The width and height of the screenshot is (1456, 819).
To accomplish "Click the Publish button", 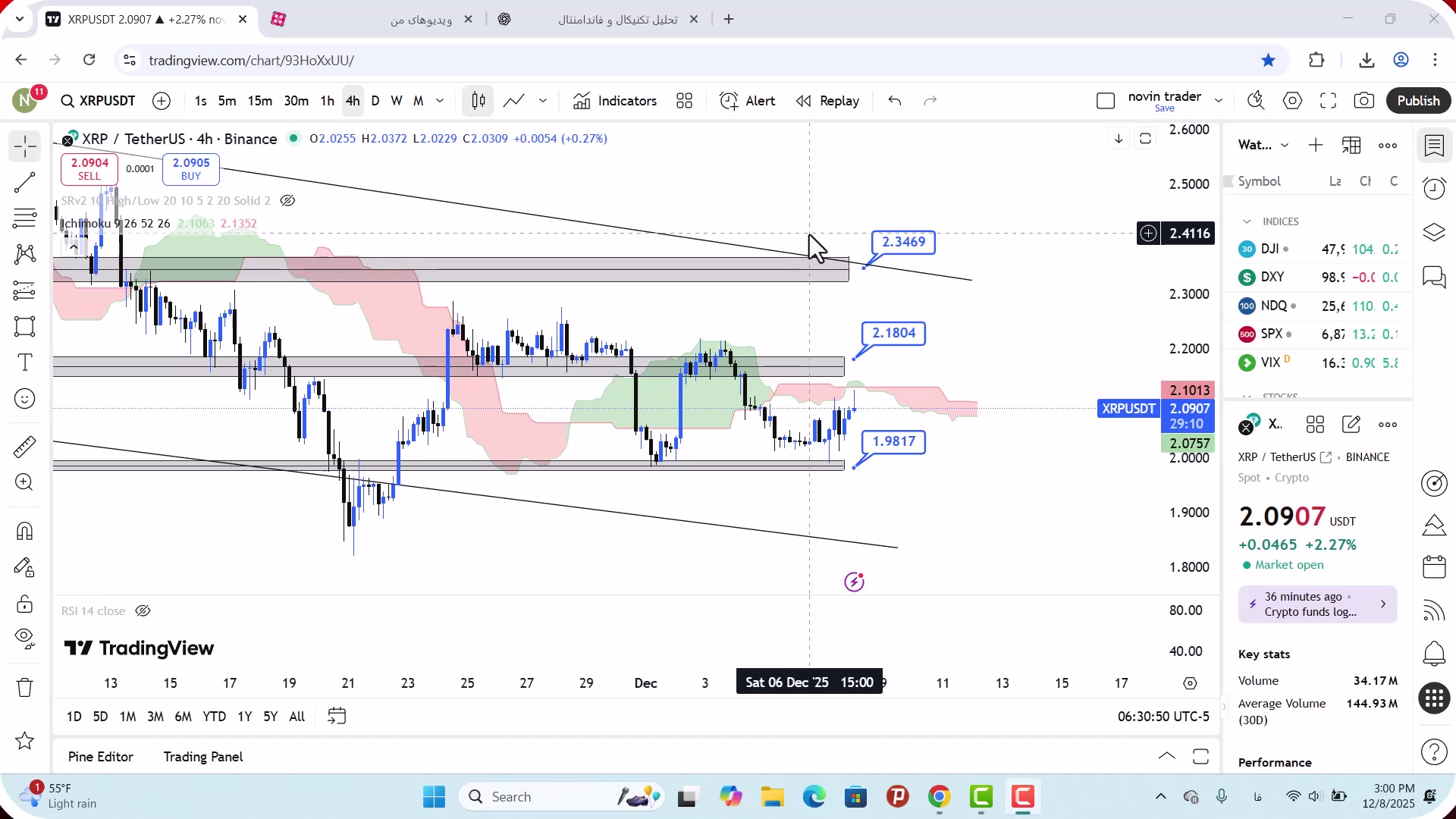I will point(1418,101).
